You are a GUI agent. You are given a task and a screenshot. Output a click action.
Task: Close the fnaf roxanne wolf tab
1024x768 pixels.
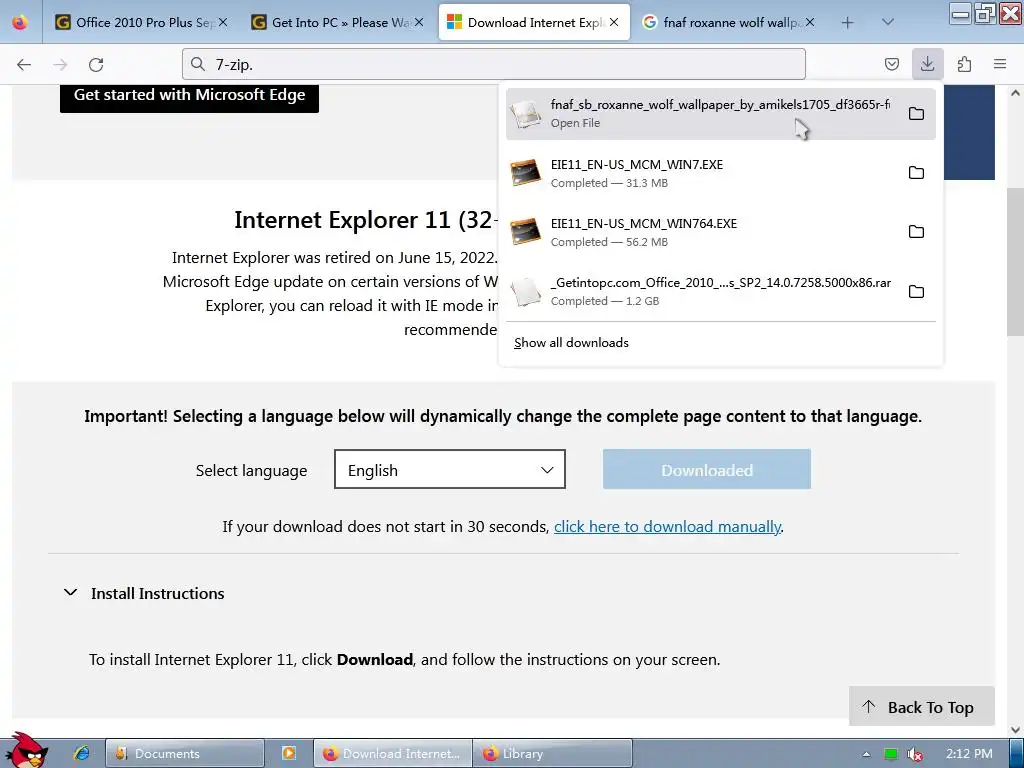coord(810,22)
